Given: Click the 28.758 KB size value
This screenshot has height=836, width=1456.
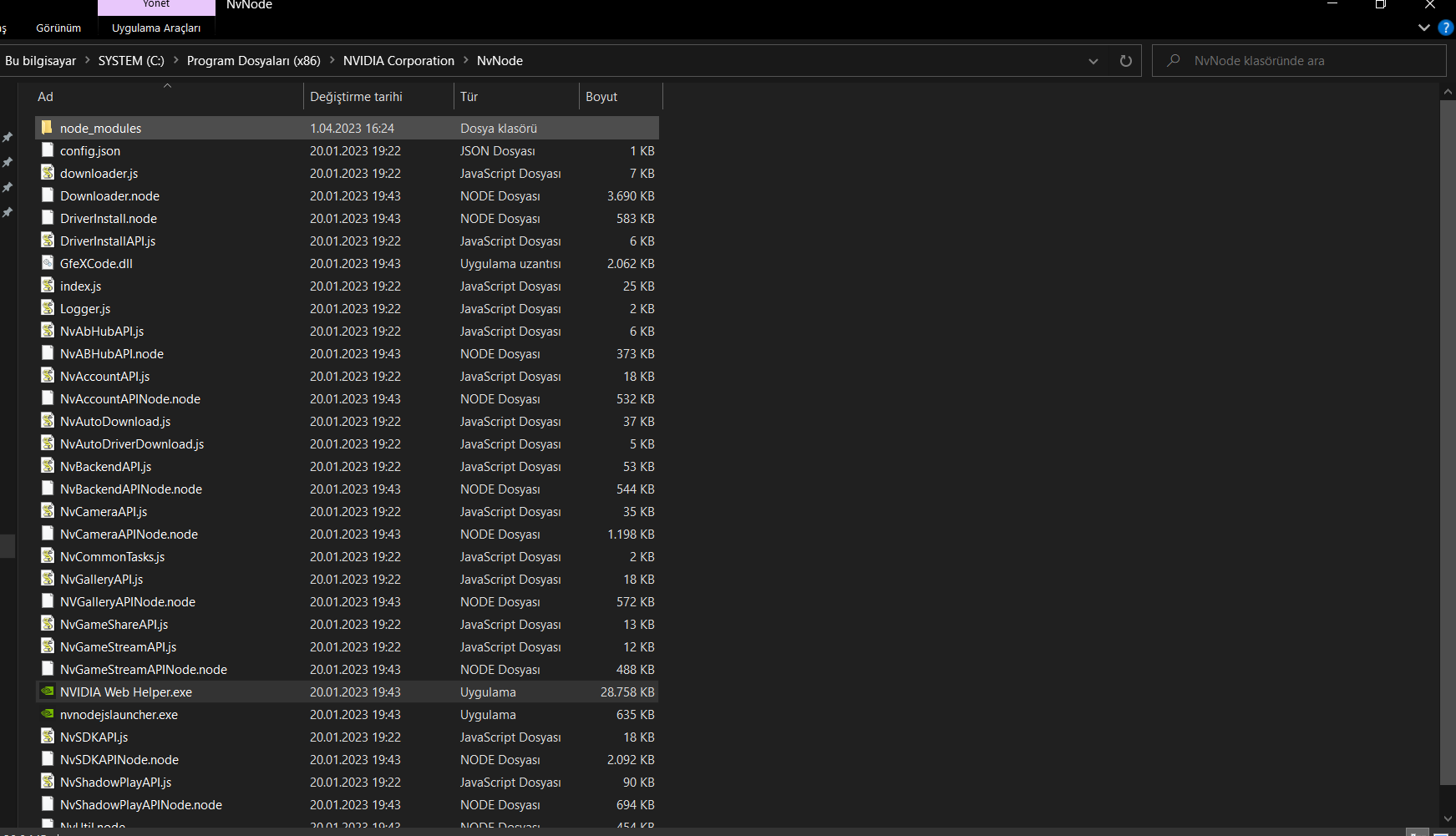Looking at the screenshot, I should [627, 692].
